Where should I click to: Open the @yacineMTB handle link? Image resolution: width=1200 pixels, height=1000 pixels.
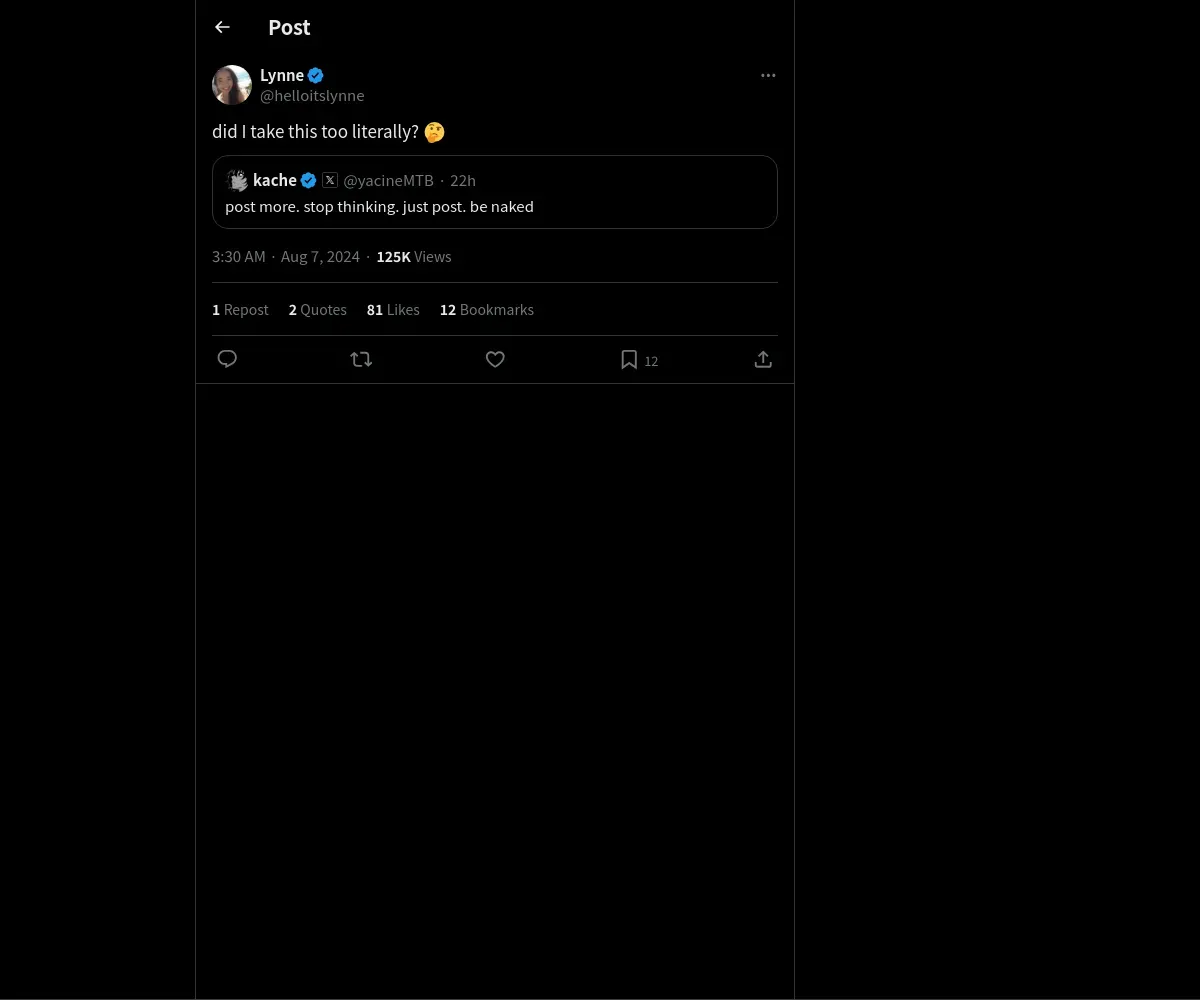388,181
